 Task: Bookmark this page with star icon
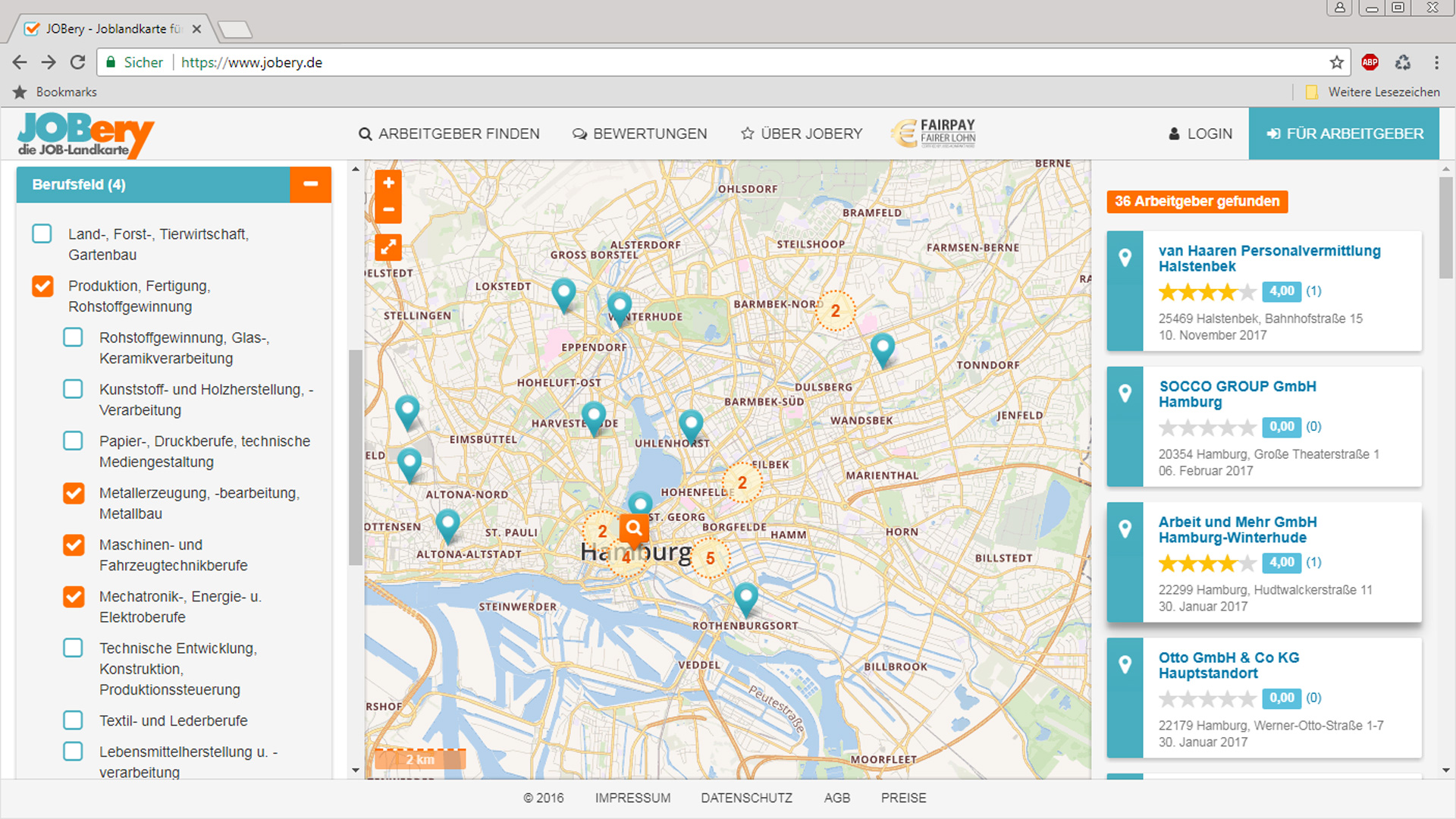(1336, 62)
